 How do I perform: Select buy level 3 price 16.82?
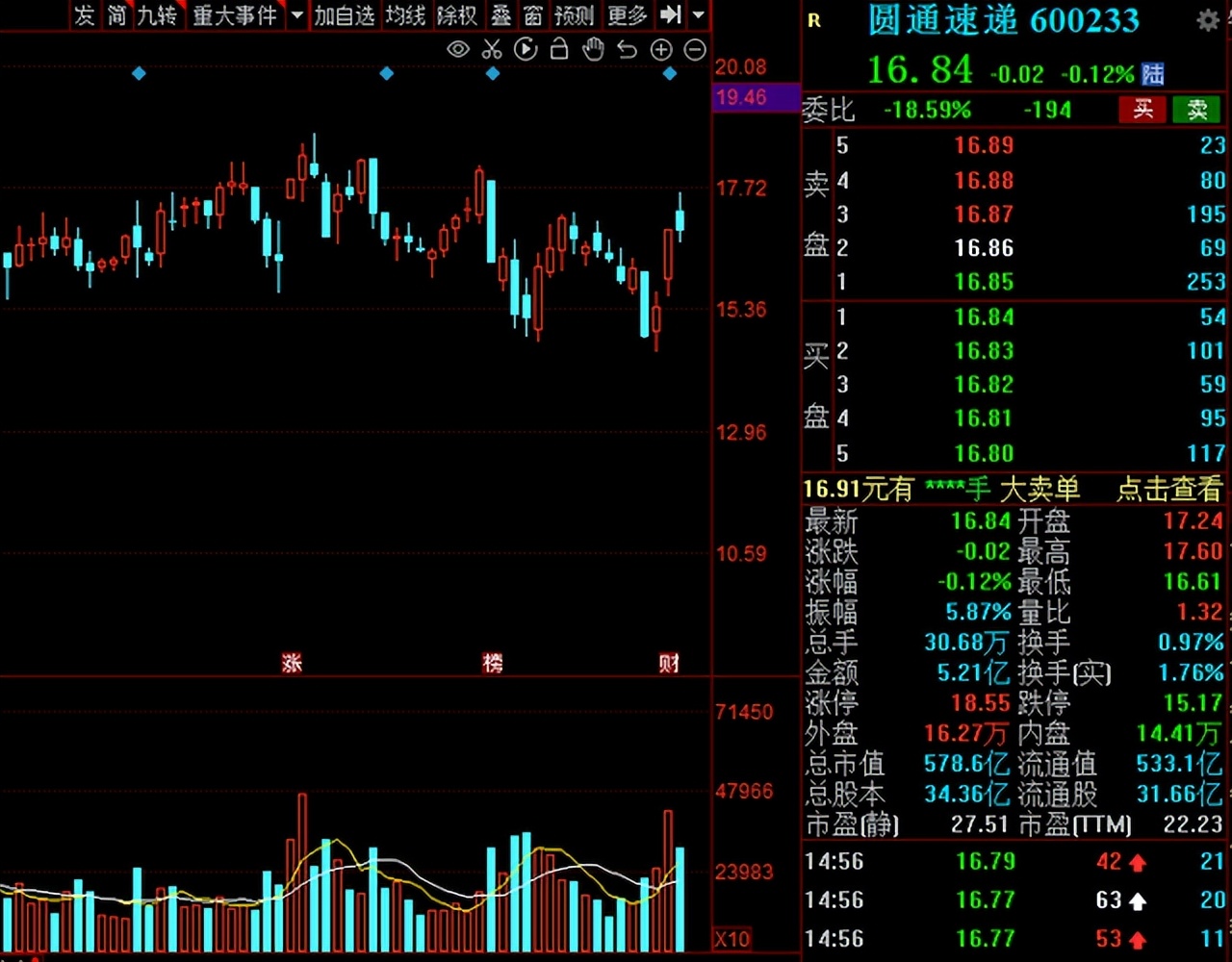tap(984, 385)
